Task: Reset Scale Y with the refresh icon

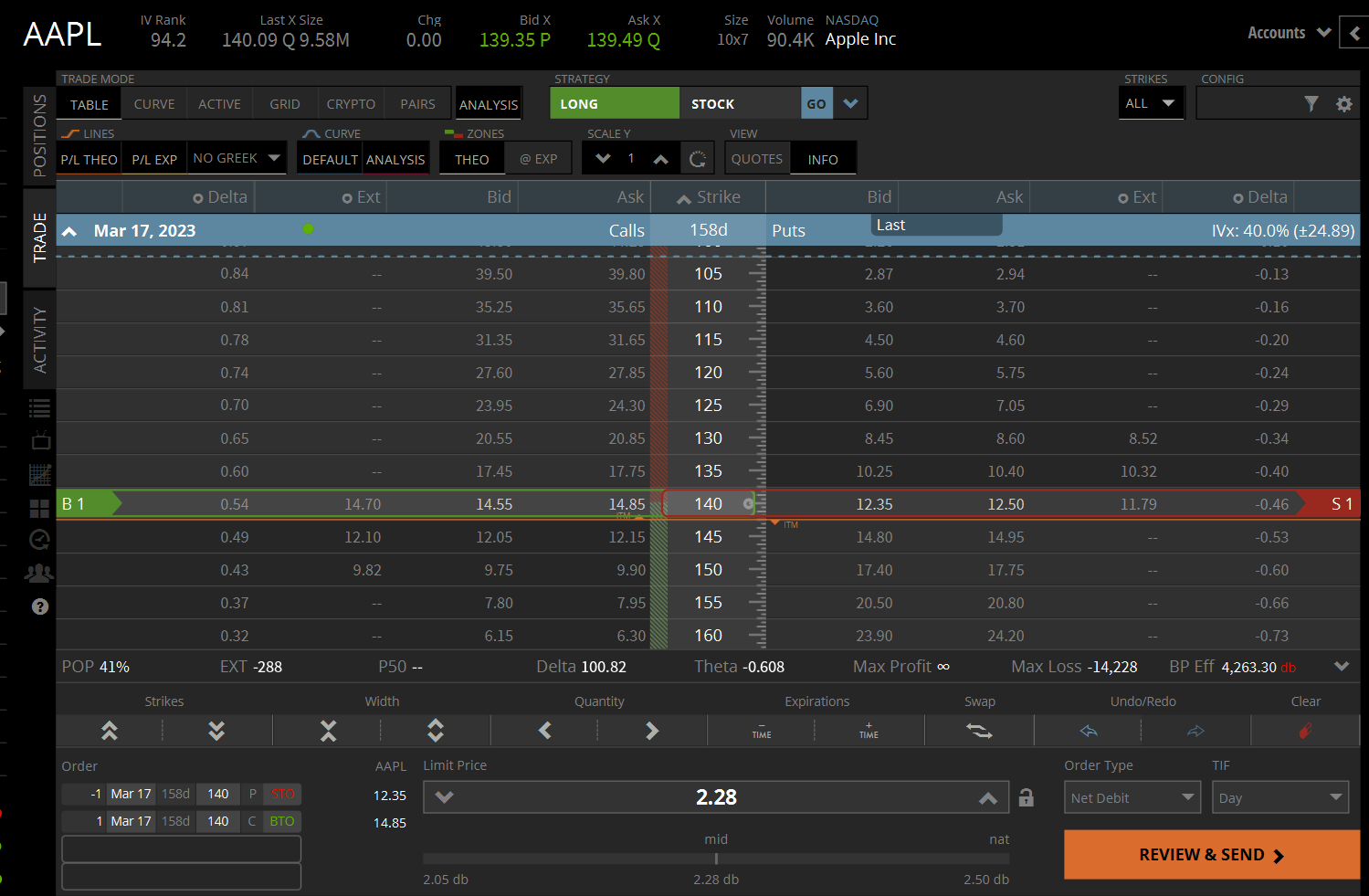Action: (698, 159)
